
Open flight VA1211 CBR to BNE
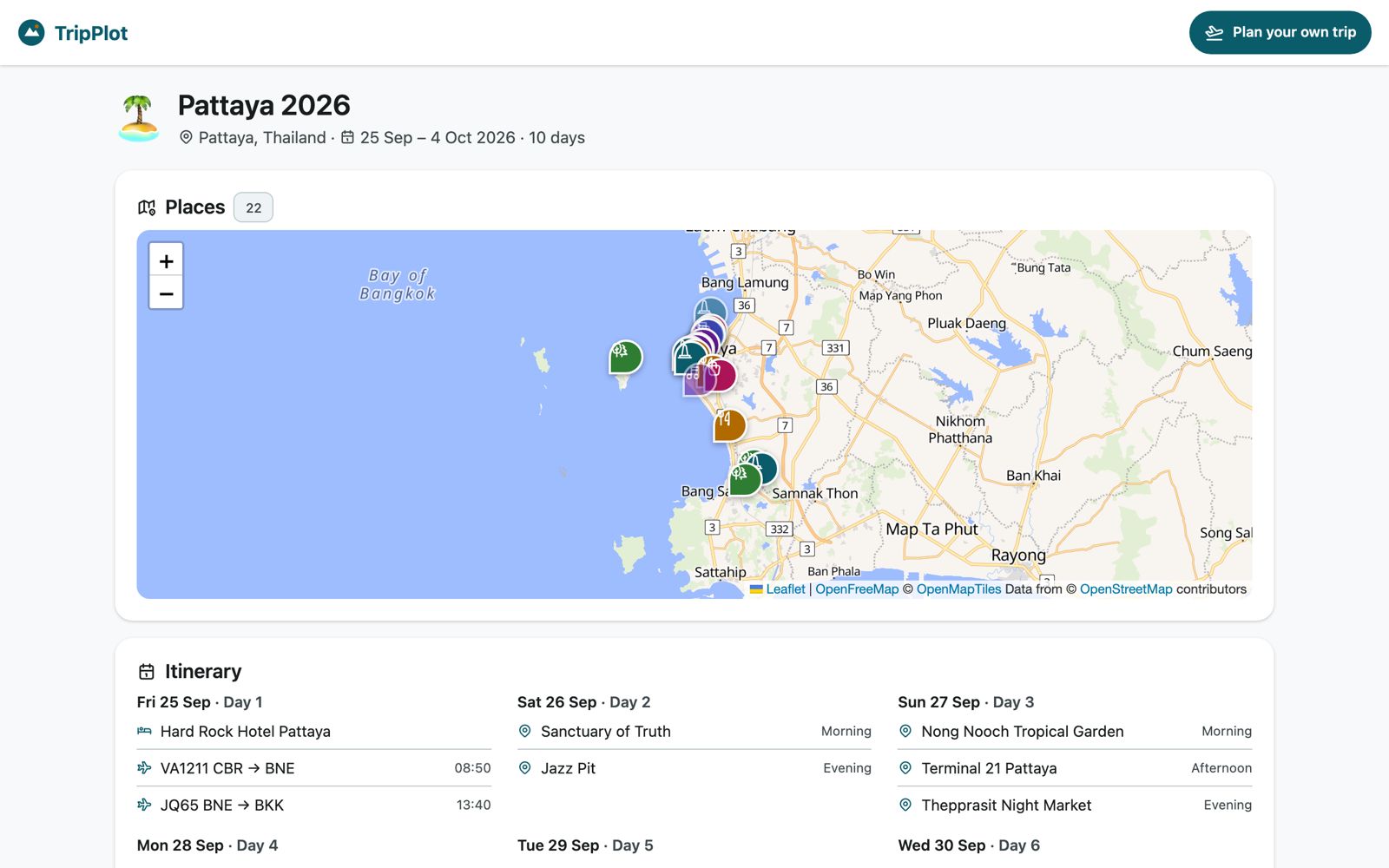313,768
